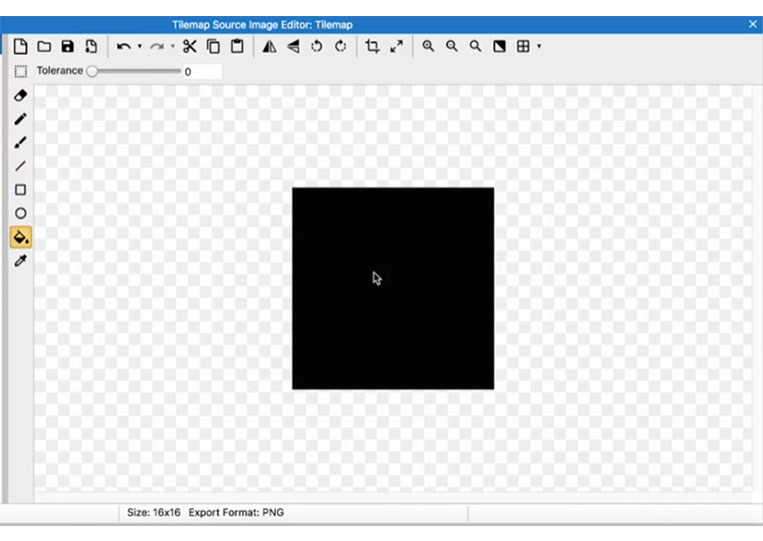Select the Line tool
This screenshot has height=541, width=763.
(20, 166)
